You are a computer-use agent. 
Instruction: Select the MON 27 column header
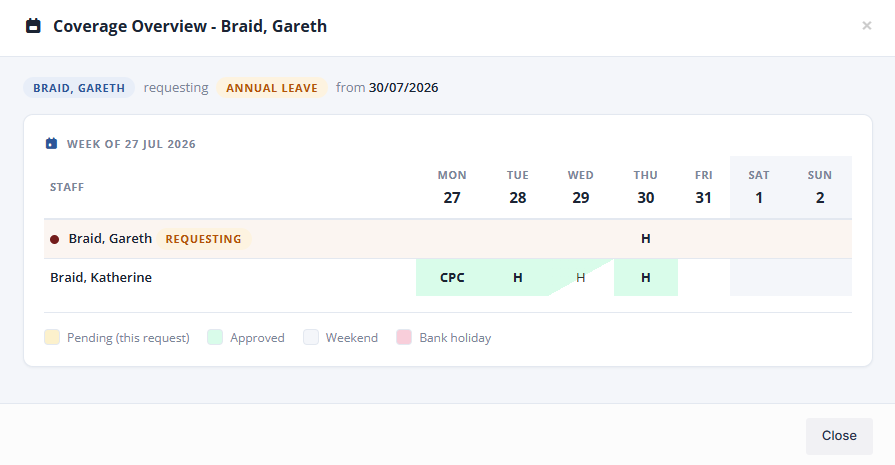pyautogui.click(x=452, y=187)
